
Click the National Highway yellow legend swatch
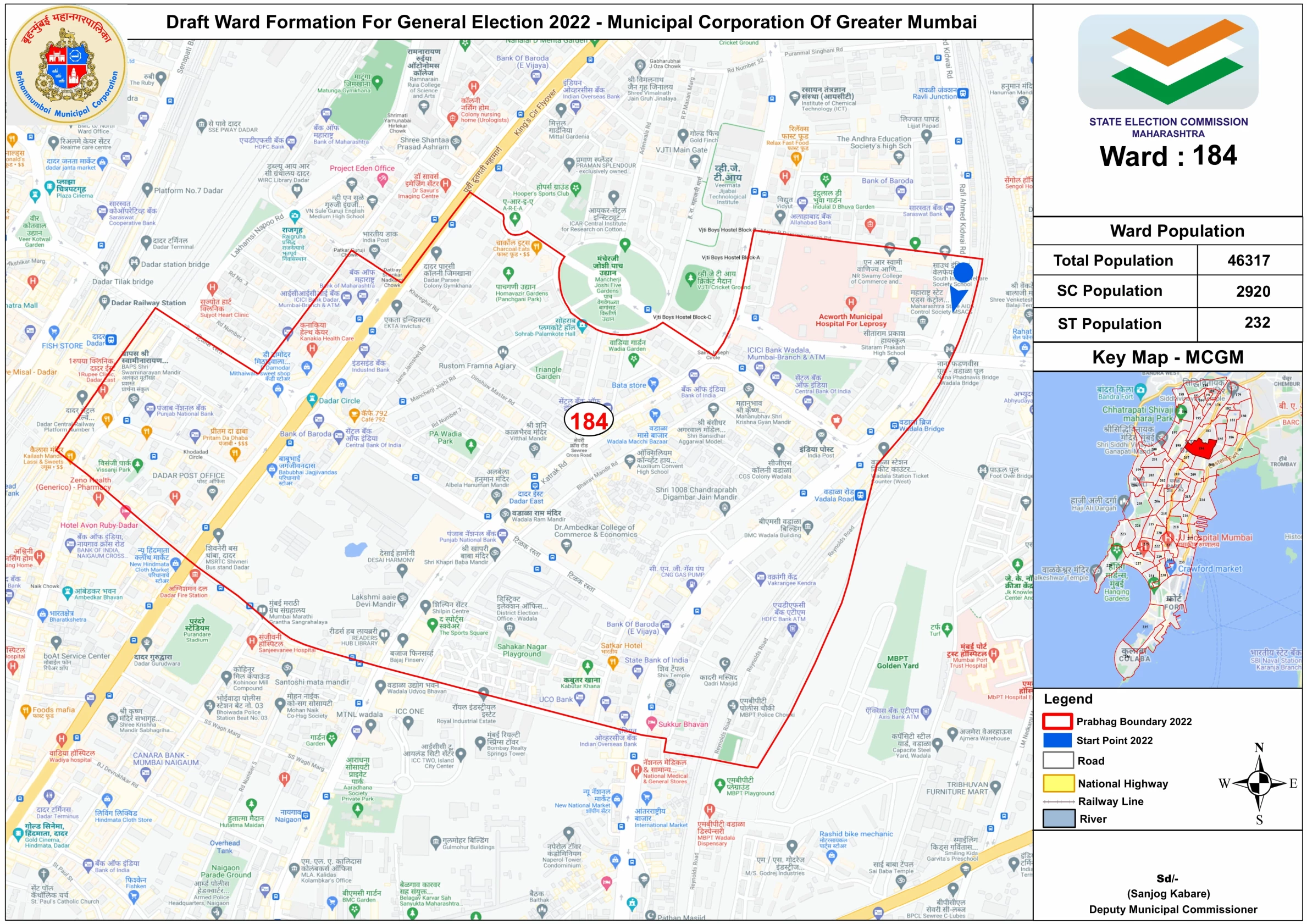[1057, 783]
